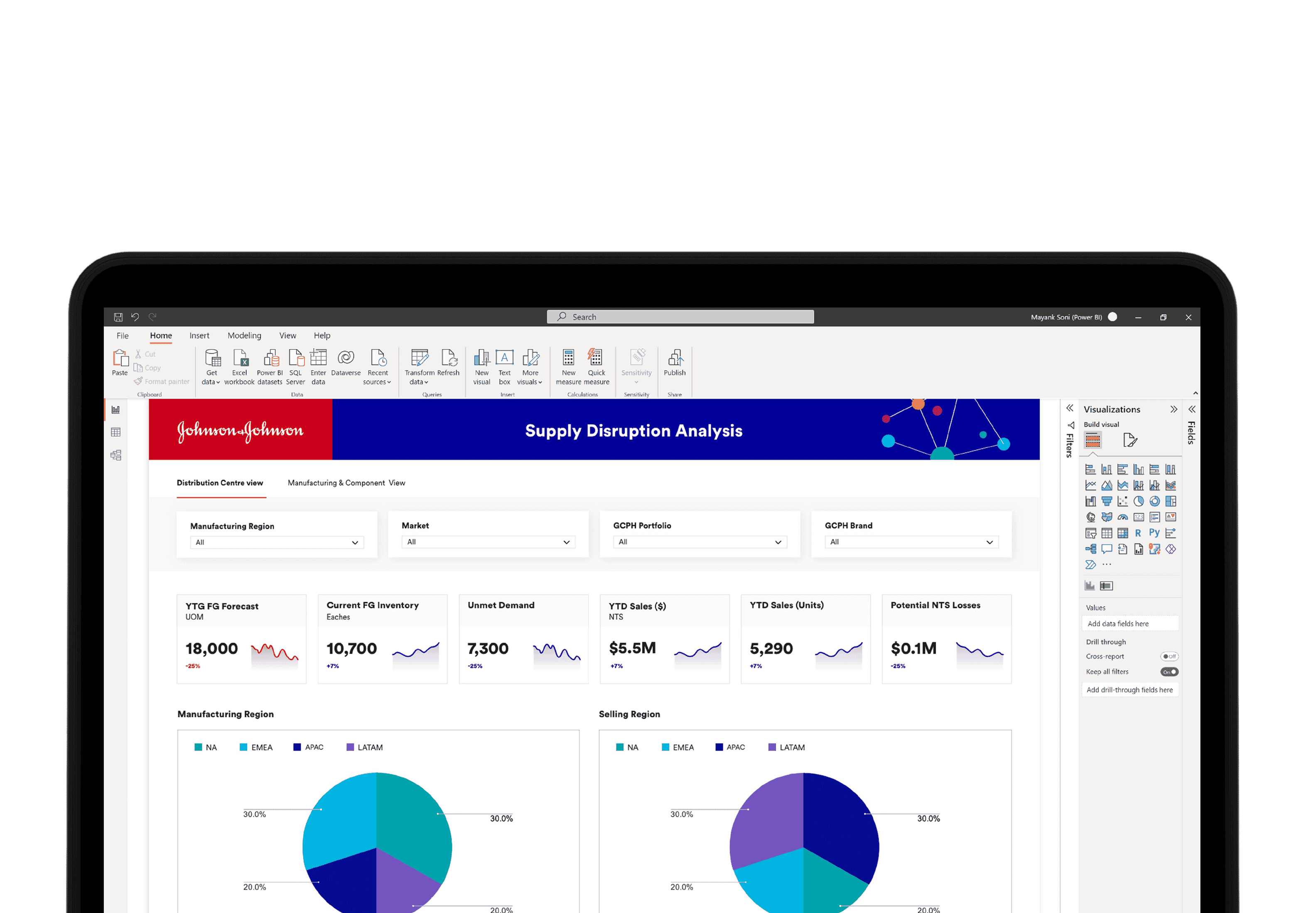
Task: Insert a New visual
Action: coord(482,367)
